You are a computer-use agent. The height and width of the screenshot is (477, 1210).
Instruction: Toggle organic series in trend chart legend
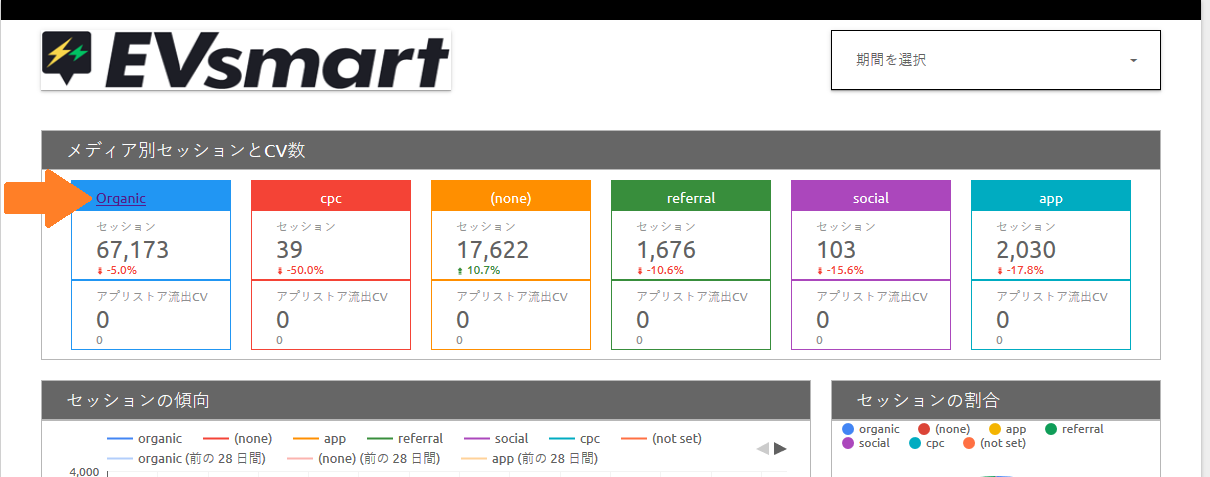(x=144, y=438)
